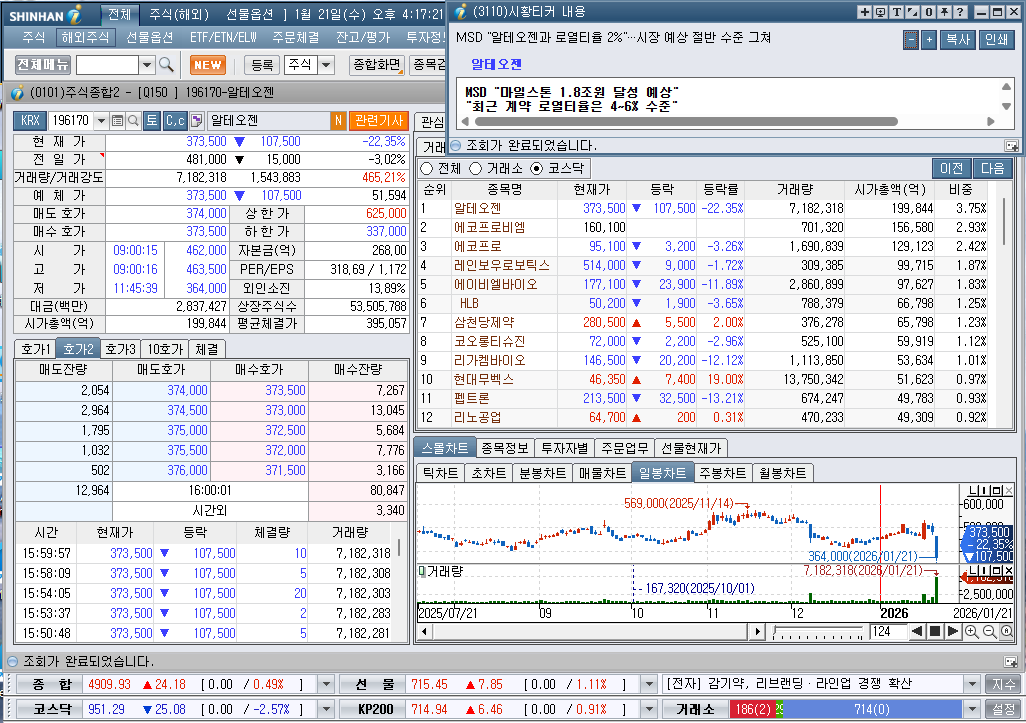Click the 전체메뉴 button
The width and height of the screenshot is (1026, 723).
click(x=43, y=64)
